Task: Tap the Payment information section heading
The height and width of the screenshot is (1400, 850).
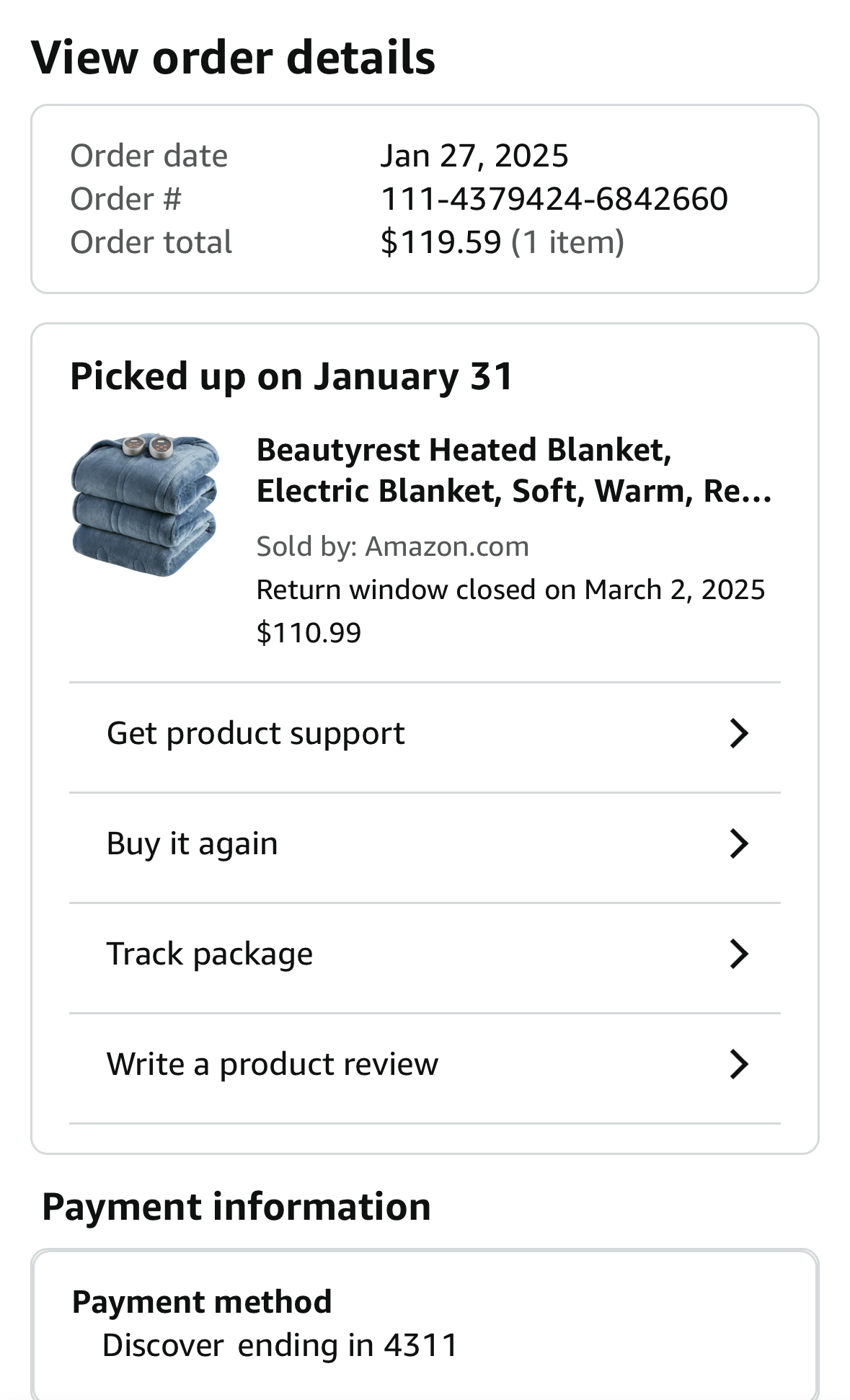Action: 236,1207
